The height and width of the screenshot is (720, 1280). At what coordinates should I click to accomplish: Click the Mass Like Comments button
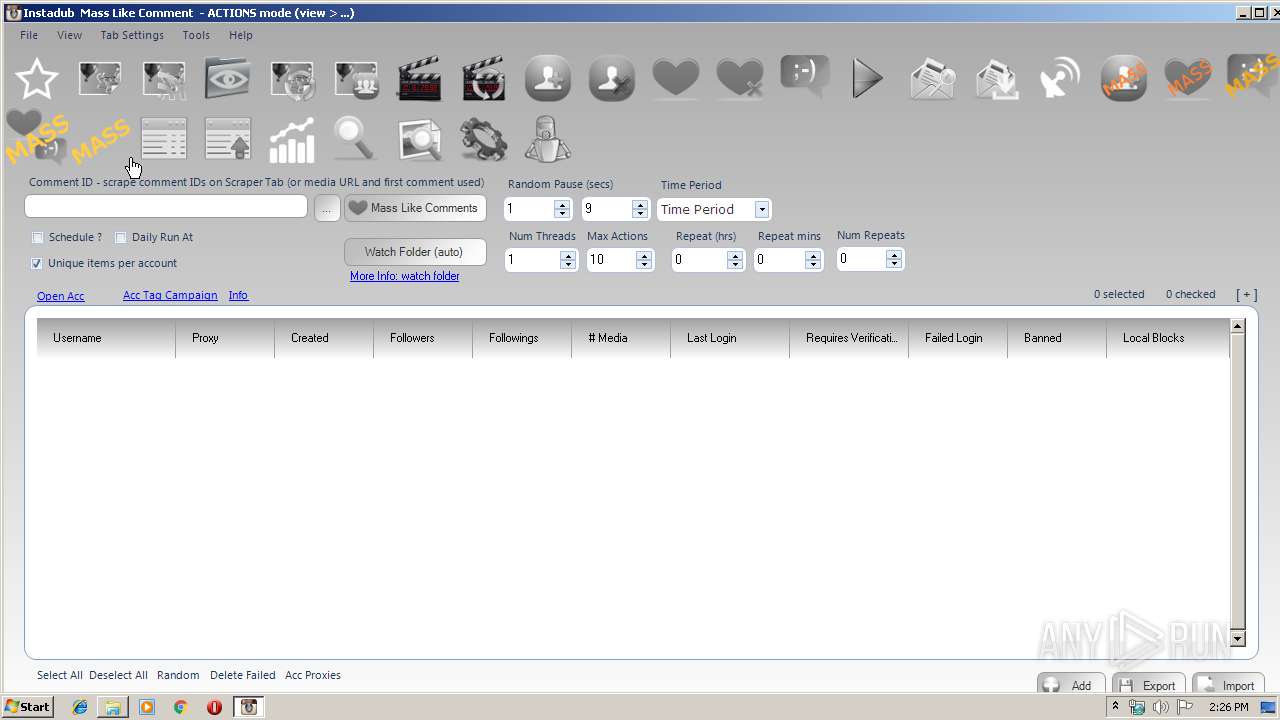pyautogui.click(x=415, y=208)
